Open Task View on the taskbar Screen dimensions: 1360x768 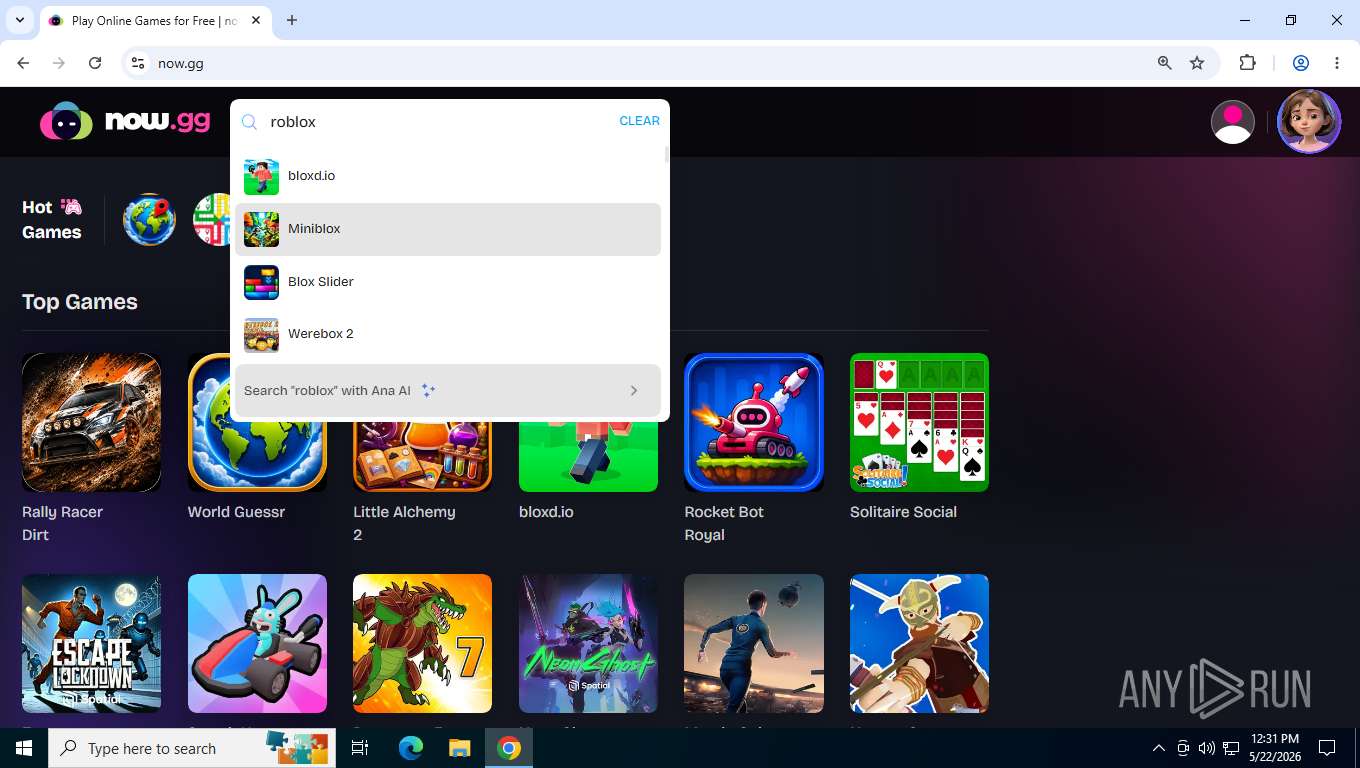[360, 748]
